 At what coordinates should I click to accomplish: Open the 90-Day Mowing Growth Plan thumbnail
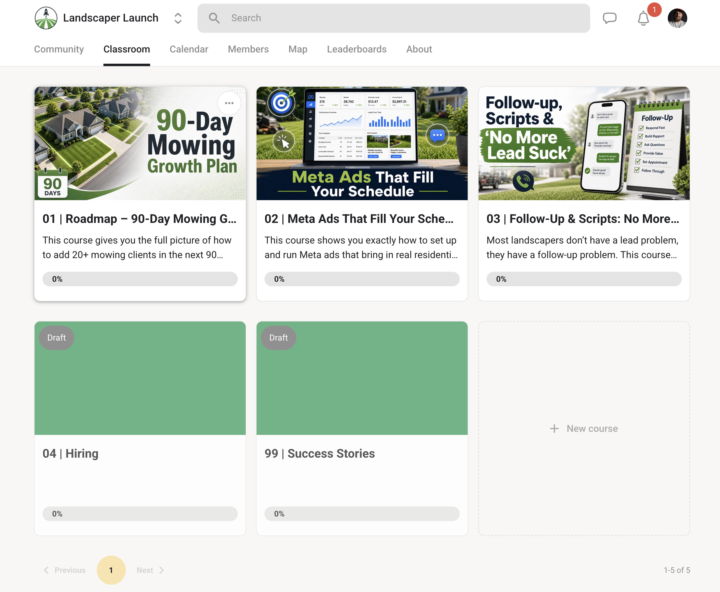[x=140, y=143]
